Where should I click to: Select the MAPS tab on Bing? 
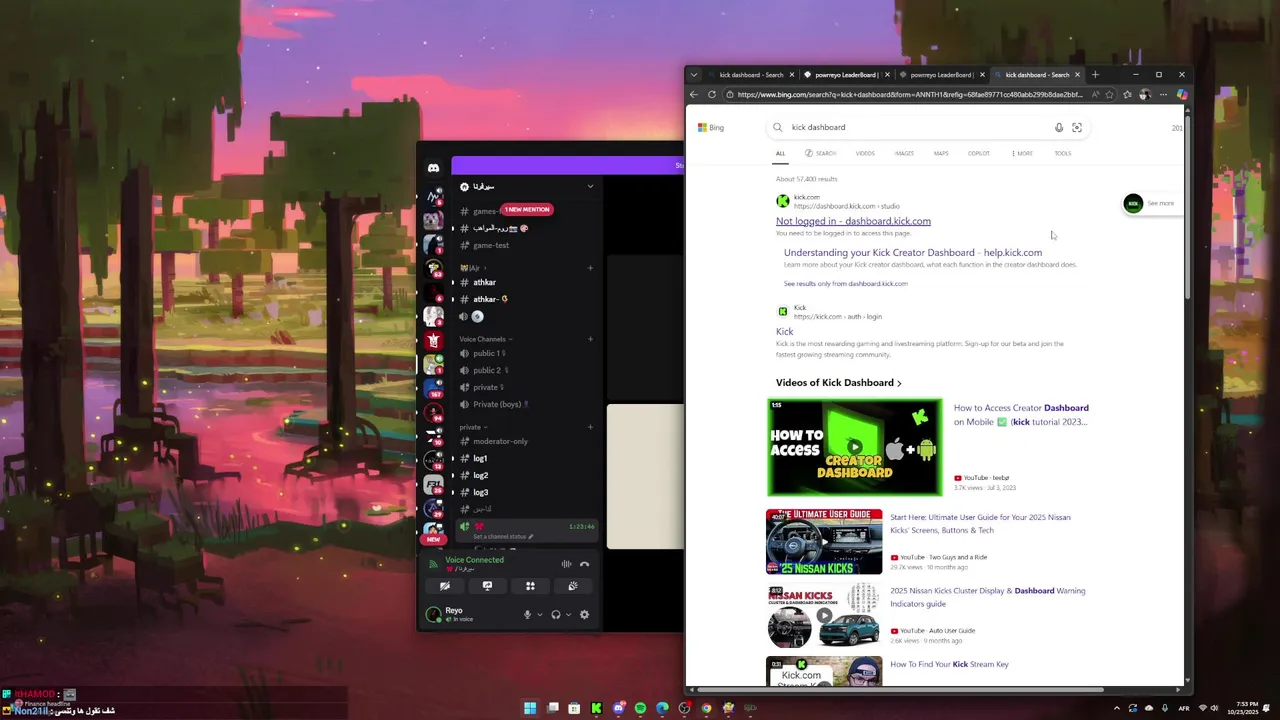[941, 153]
